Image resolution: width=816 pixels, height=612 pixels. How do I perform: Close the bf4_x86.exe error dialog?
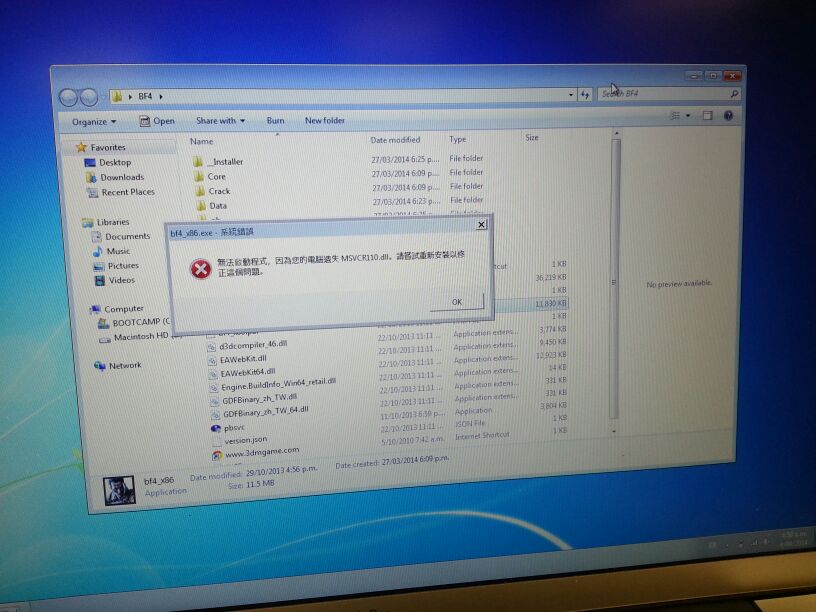(x=480, y=225)
